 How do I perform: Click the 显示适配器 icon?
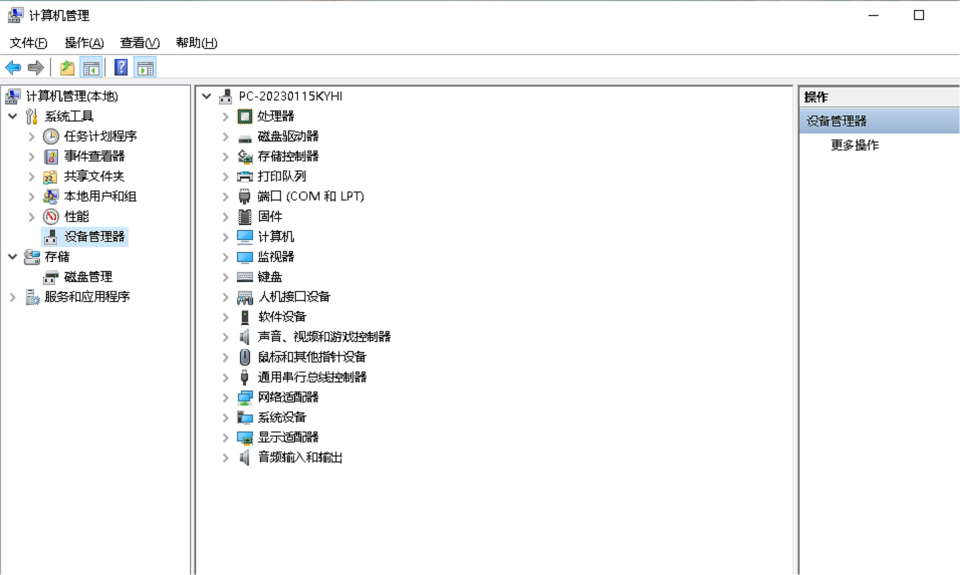coord(245,438)
